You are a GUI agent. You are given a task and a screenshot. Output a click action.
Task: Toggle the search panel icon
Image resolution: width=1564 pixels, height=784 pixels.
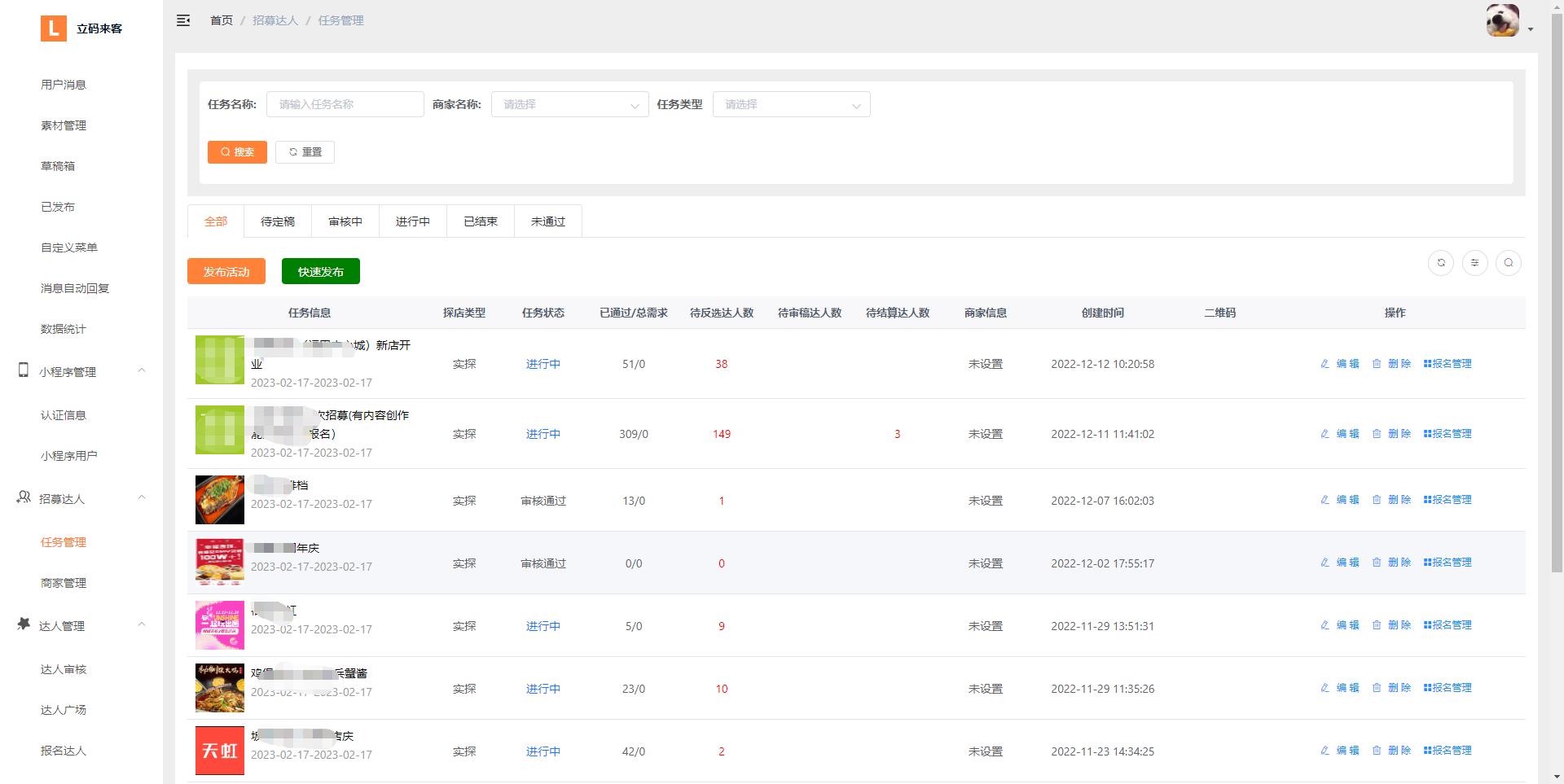(x=1509, y=263)
